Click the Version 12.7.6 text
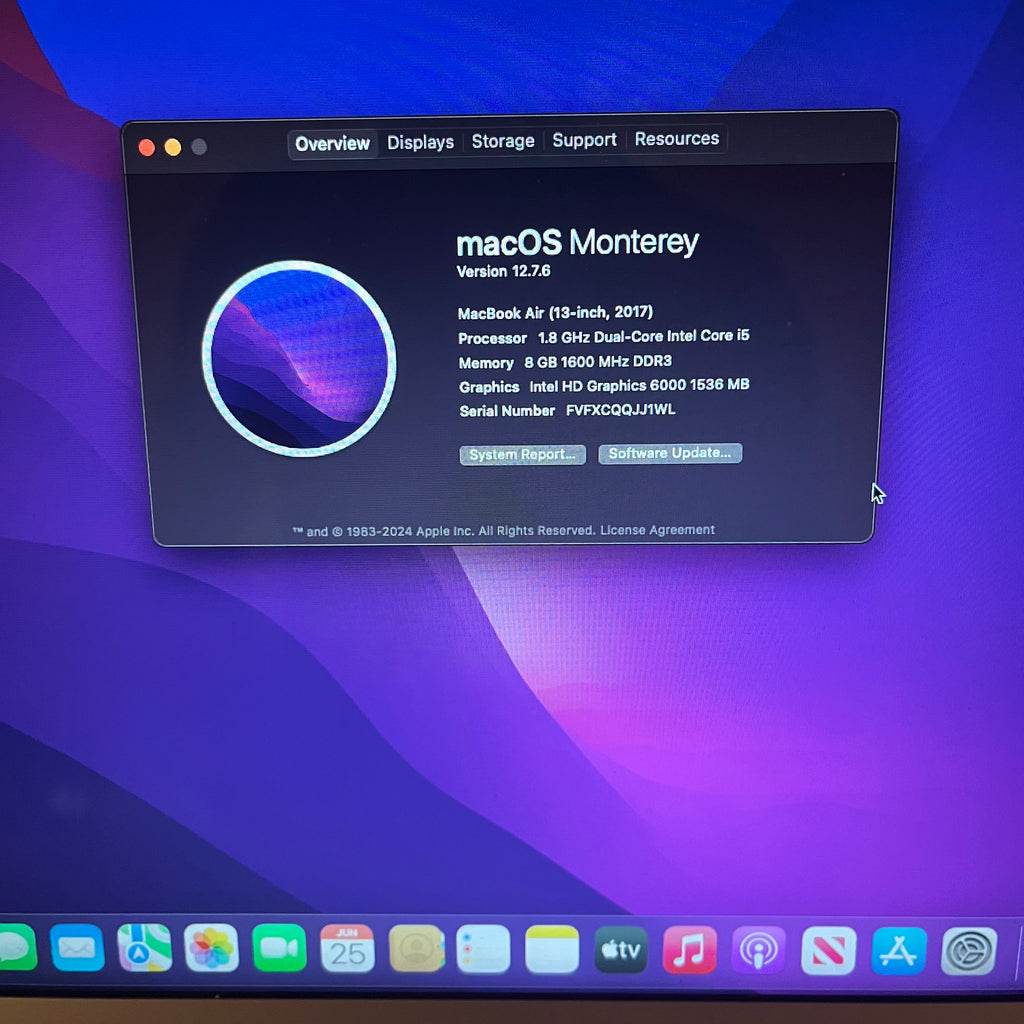 click(x=504, y=271)
